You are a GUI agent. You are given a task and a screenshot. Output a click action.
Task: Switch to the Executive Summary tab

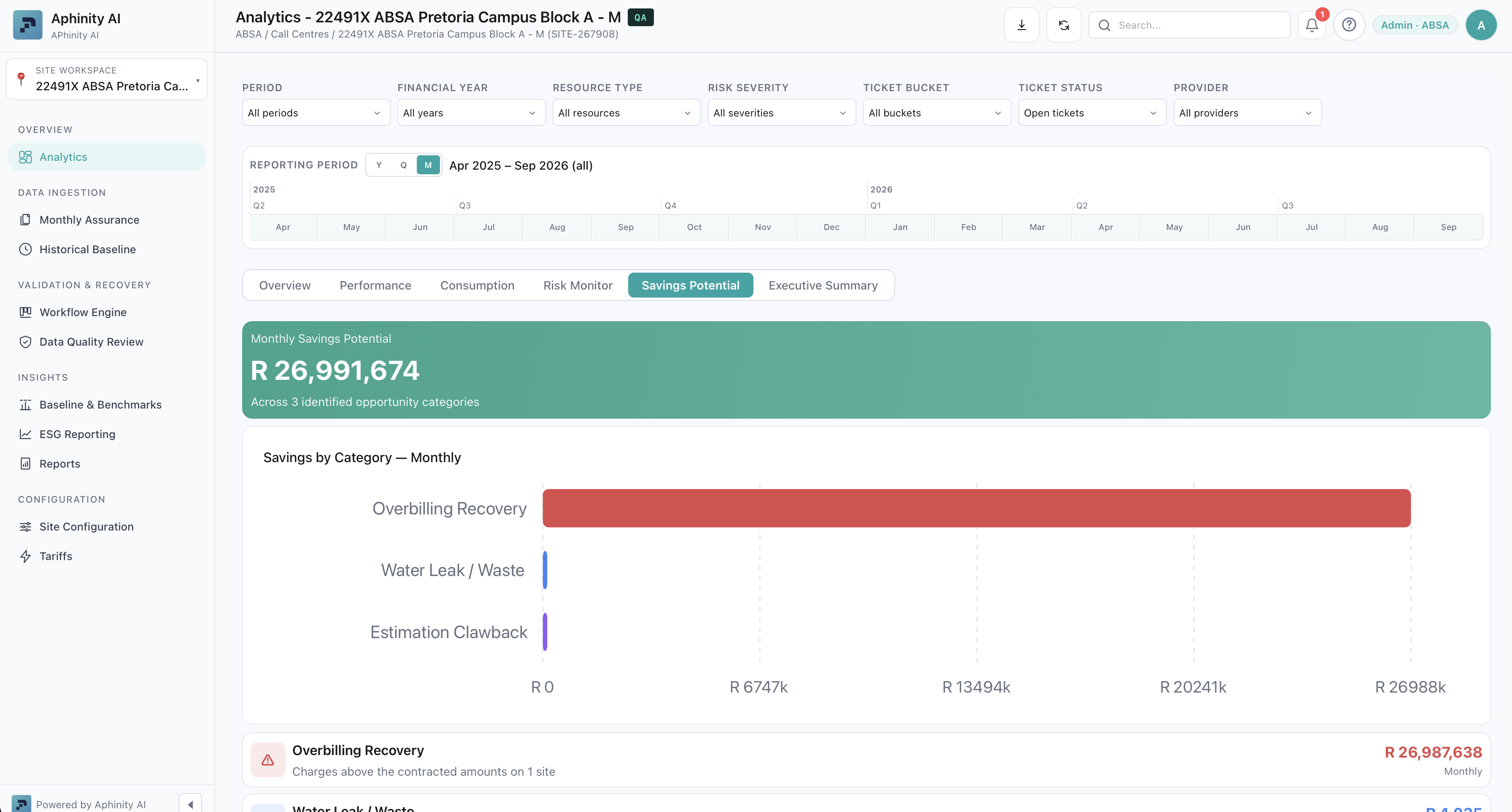(x=823, y=285)
